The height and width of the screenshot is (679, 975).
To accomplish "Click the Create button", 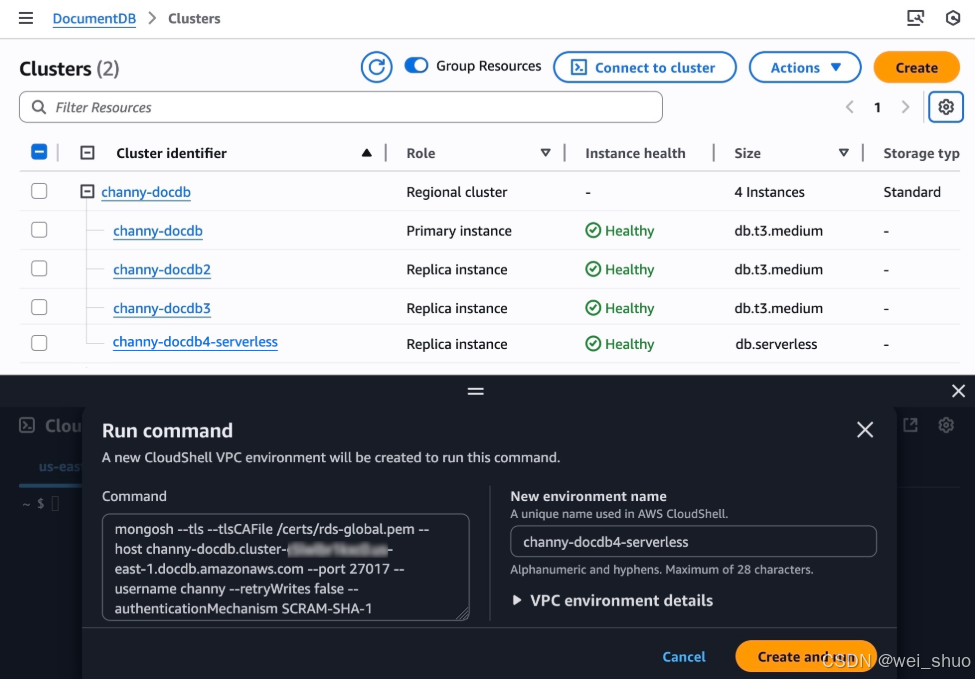I will [x=917, y=67].
